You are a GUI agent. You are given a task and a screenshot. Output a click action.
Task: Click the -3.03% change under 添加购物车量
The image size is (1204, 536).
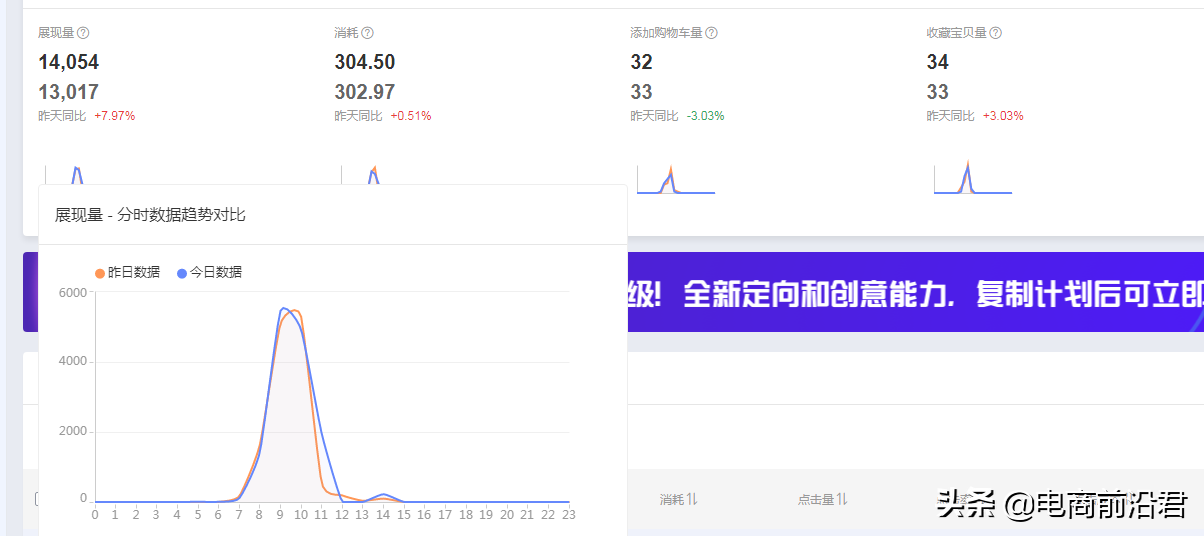(x=705, y=116)
